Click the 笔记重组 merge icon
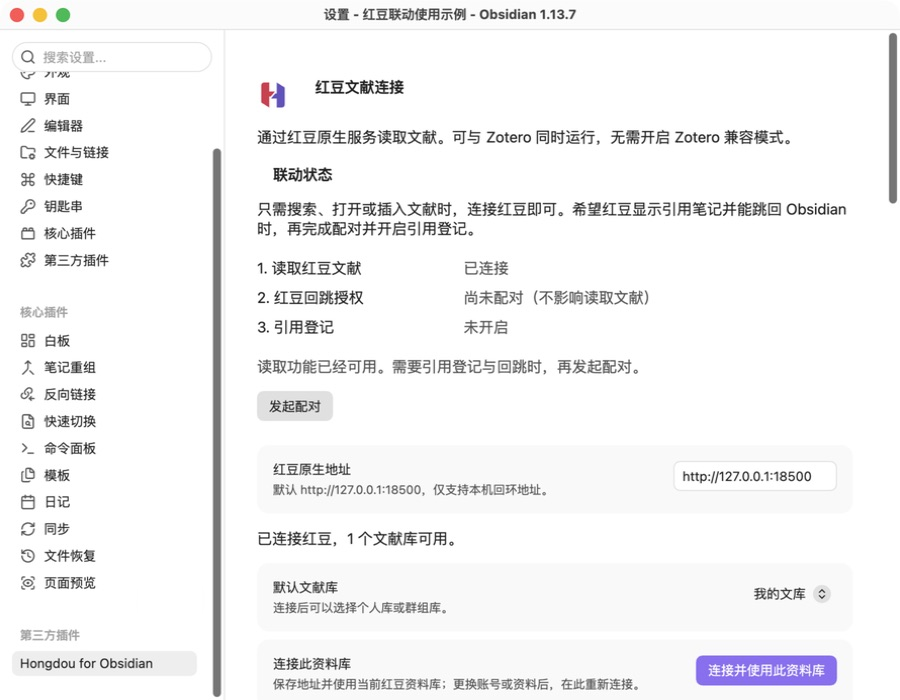Viewport: 900px width, 700px height. (x=28, y=368)
